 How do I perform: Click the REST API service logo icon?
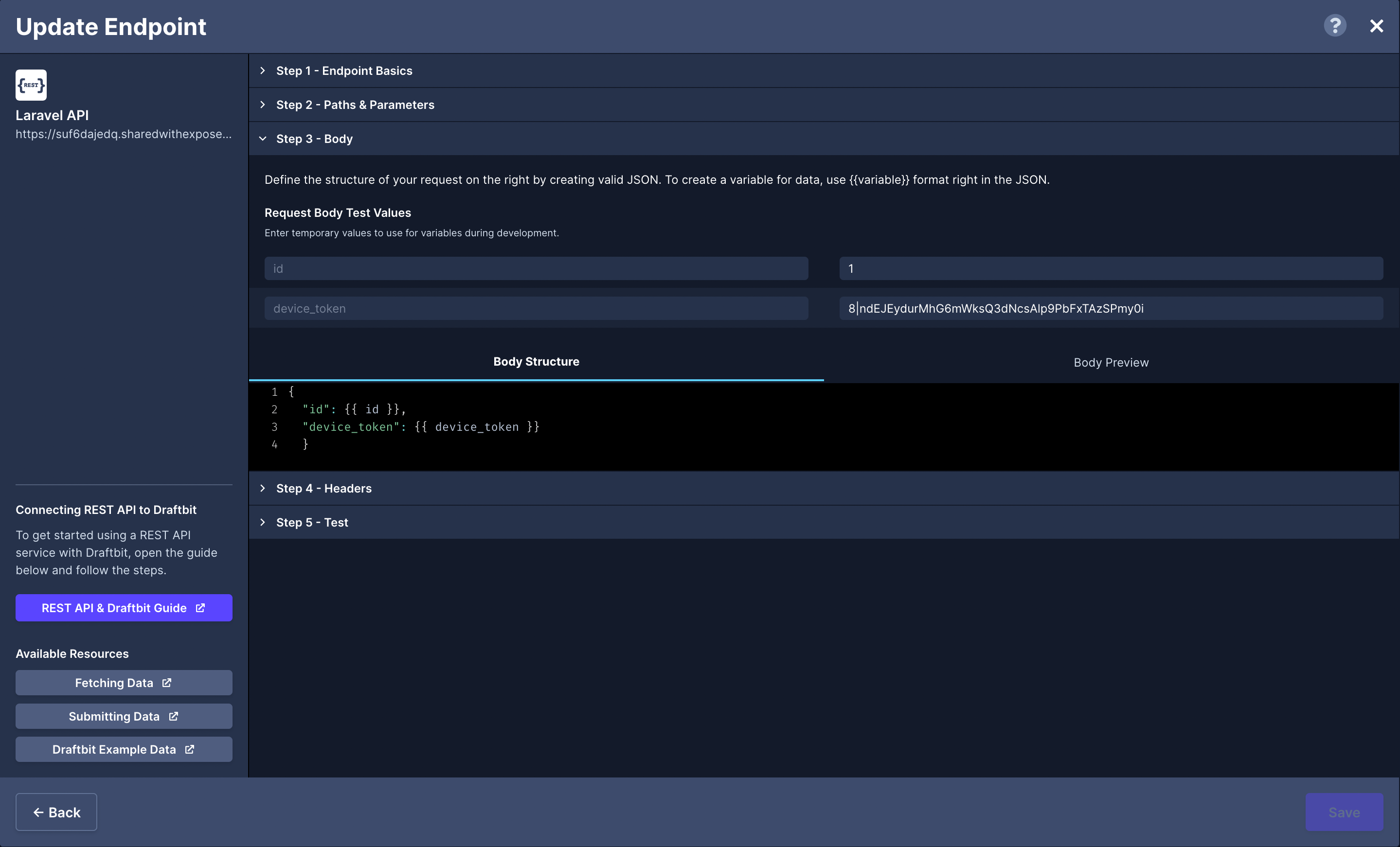[x=31, y=85]
